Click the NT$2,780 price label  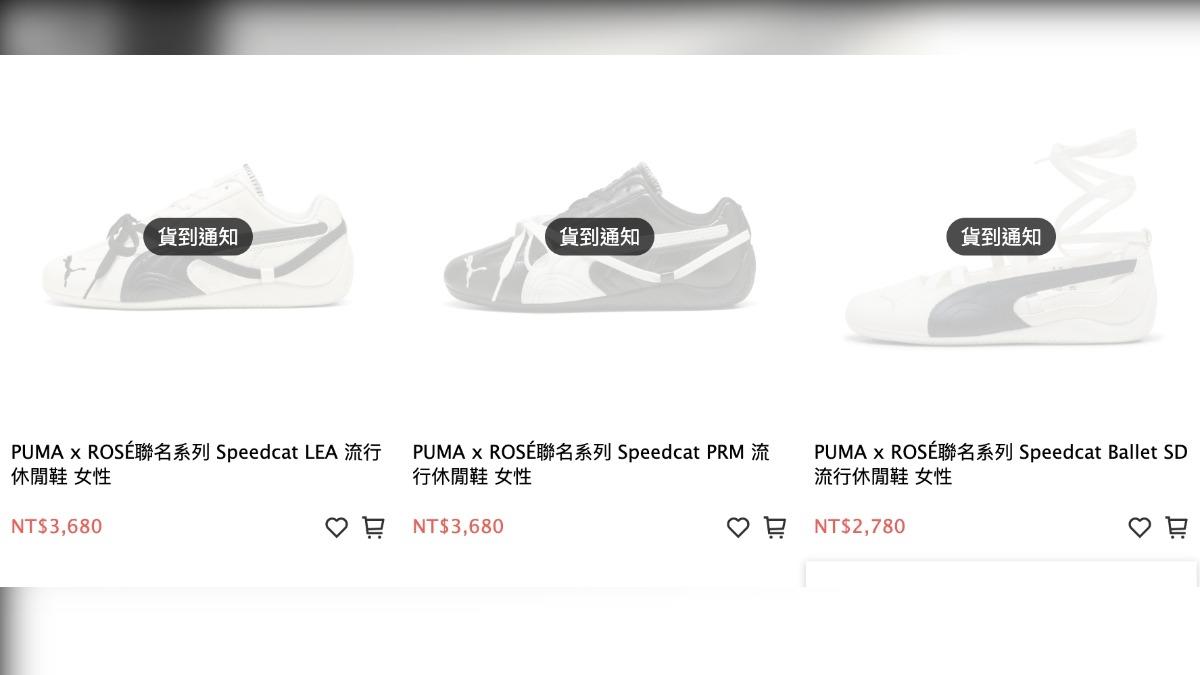(x=858, y=525)
